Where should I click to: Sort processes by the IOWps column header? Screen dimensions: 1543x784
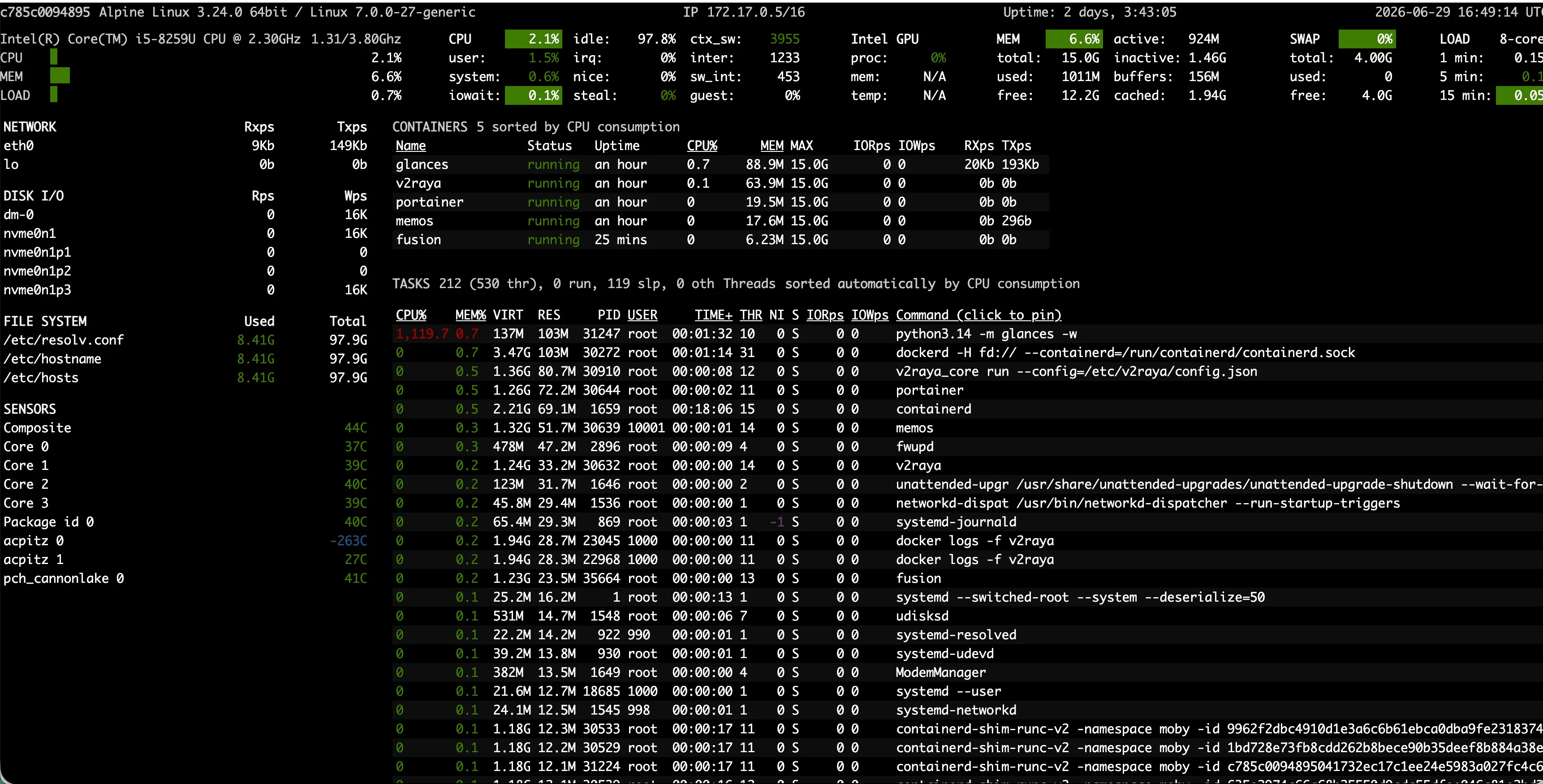tap(870, 315)
